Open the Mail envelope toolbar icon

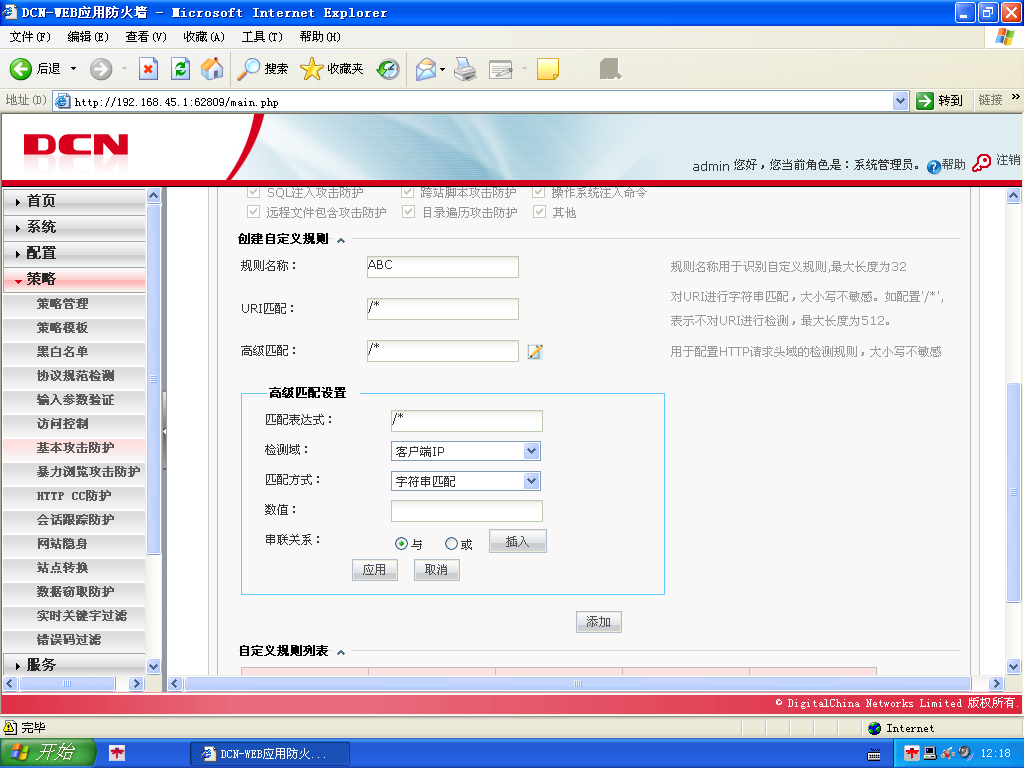(x=426, y=69)
